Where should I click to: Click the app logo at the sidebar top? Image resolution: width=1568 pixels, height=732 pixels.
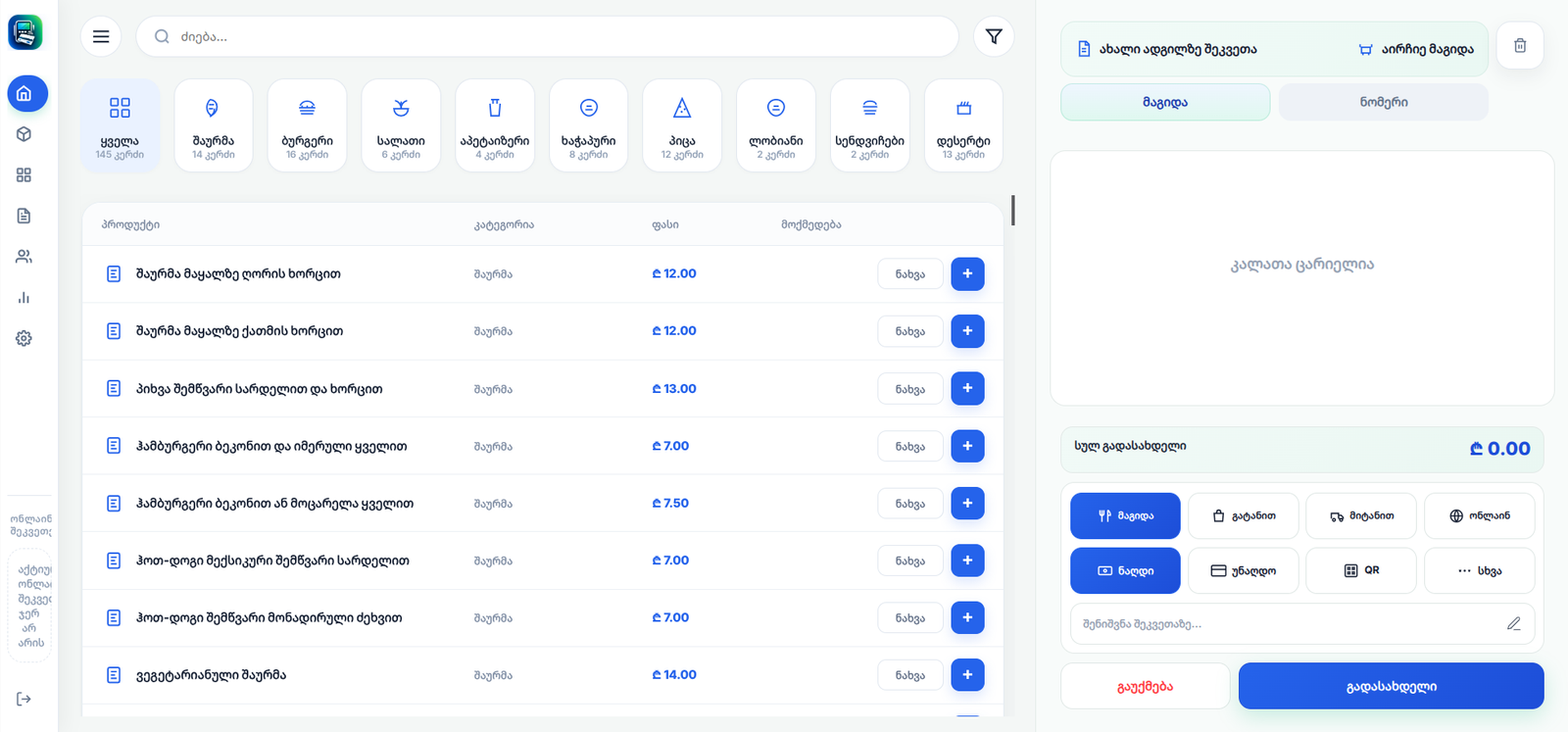[25, 32]
